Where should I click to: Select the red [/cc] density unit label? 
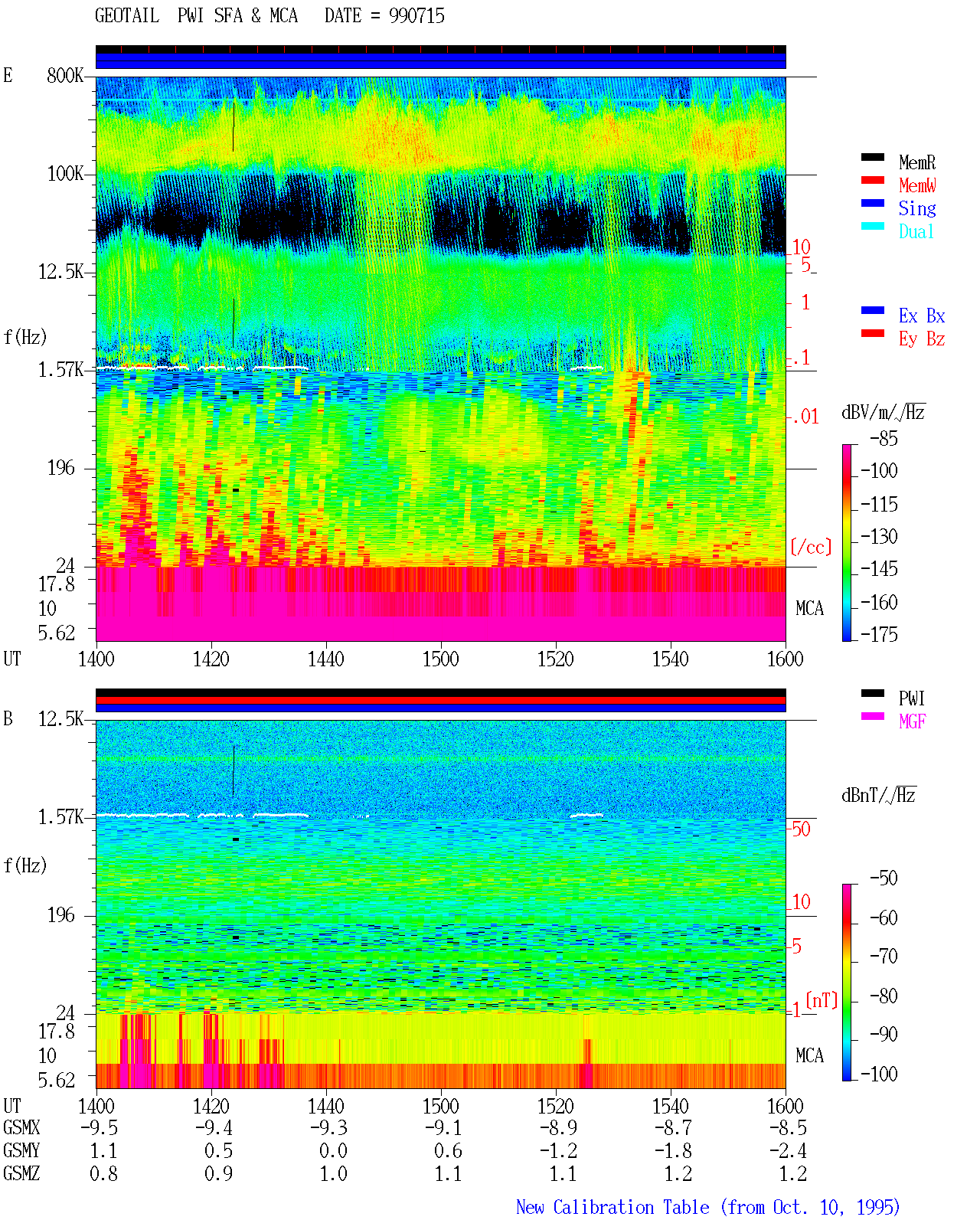[811, 547]
